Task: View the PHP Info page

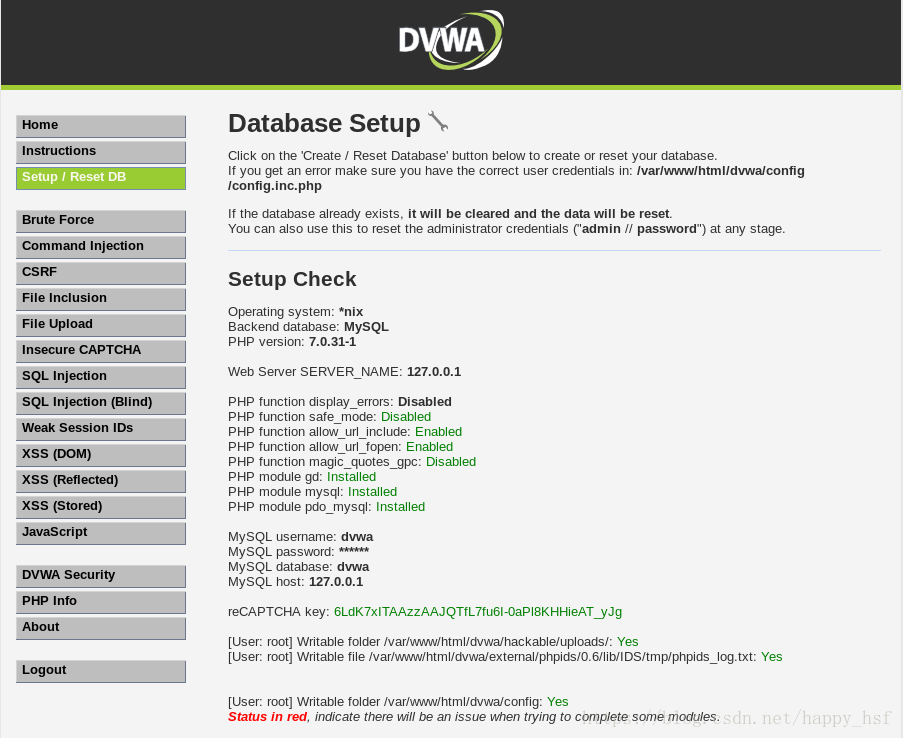Action: pos(101,601)
